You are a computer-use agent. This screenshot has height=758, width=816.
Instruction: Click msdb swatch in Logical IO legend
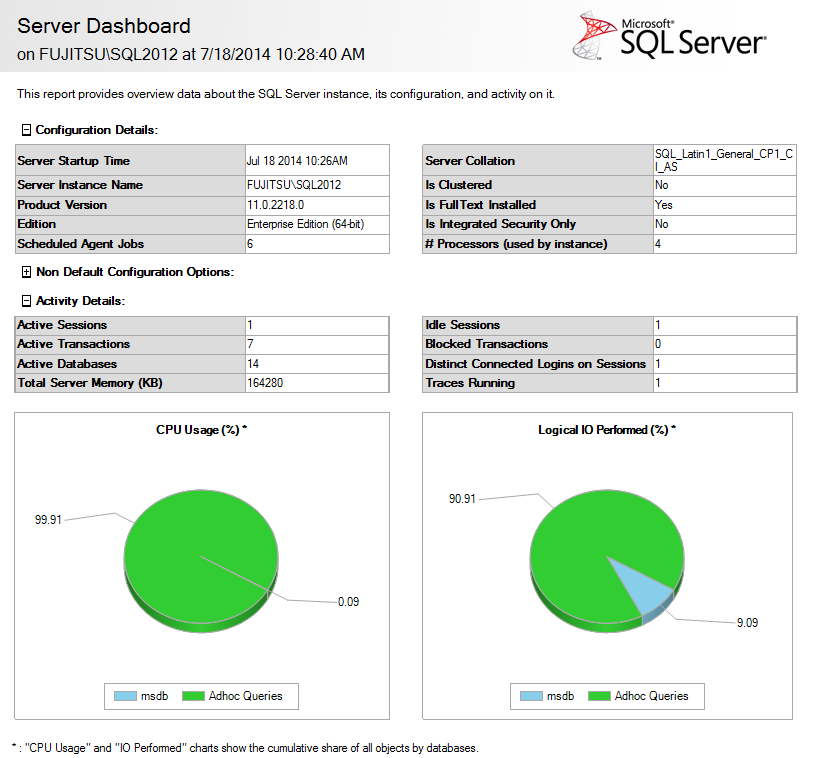530,696
